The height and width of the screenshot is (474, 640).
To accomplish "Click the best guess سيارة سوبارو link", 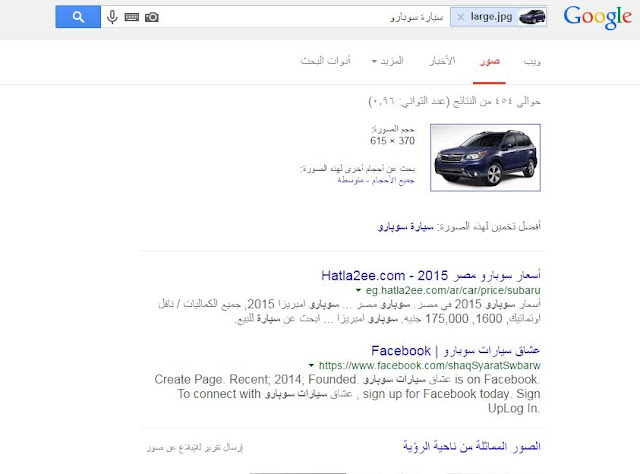I will coord(405,226).
